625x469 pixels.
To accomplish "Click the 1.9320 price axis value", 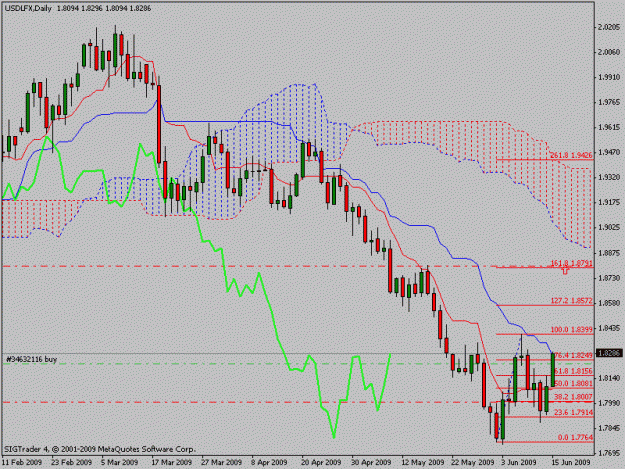I will (x=609, y=177).
